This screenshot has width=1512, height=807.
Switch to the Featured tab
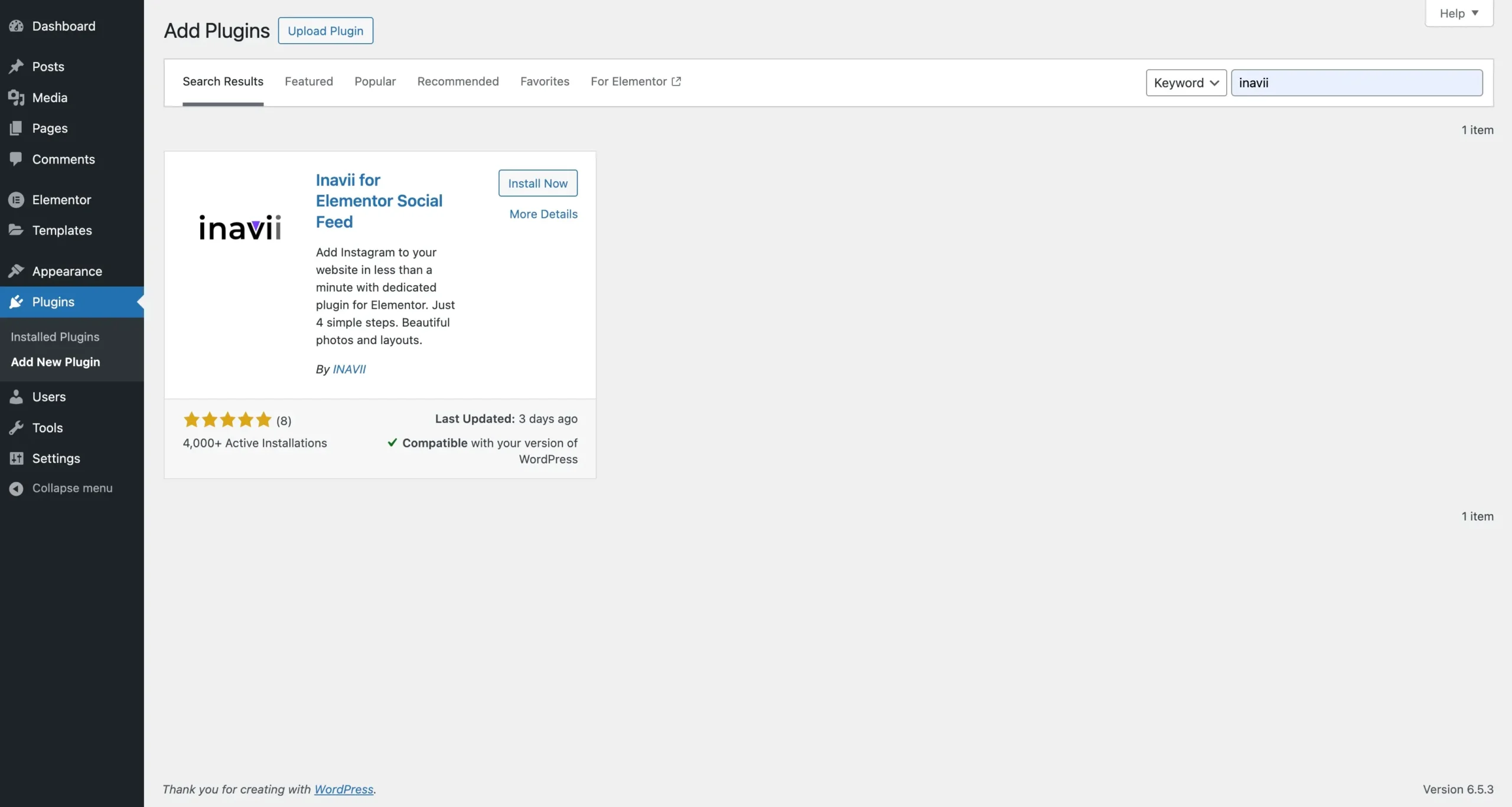308,81
